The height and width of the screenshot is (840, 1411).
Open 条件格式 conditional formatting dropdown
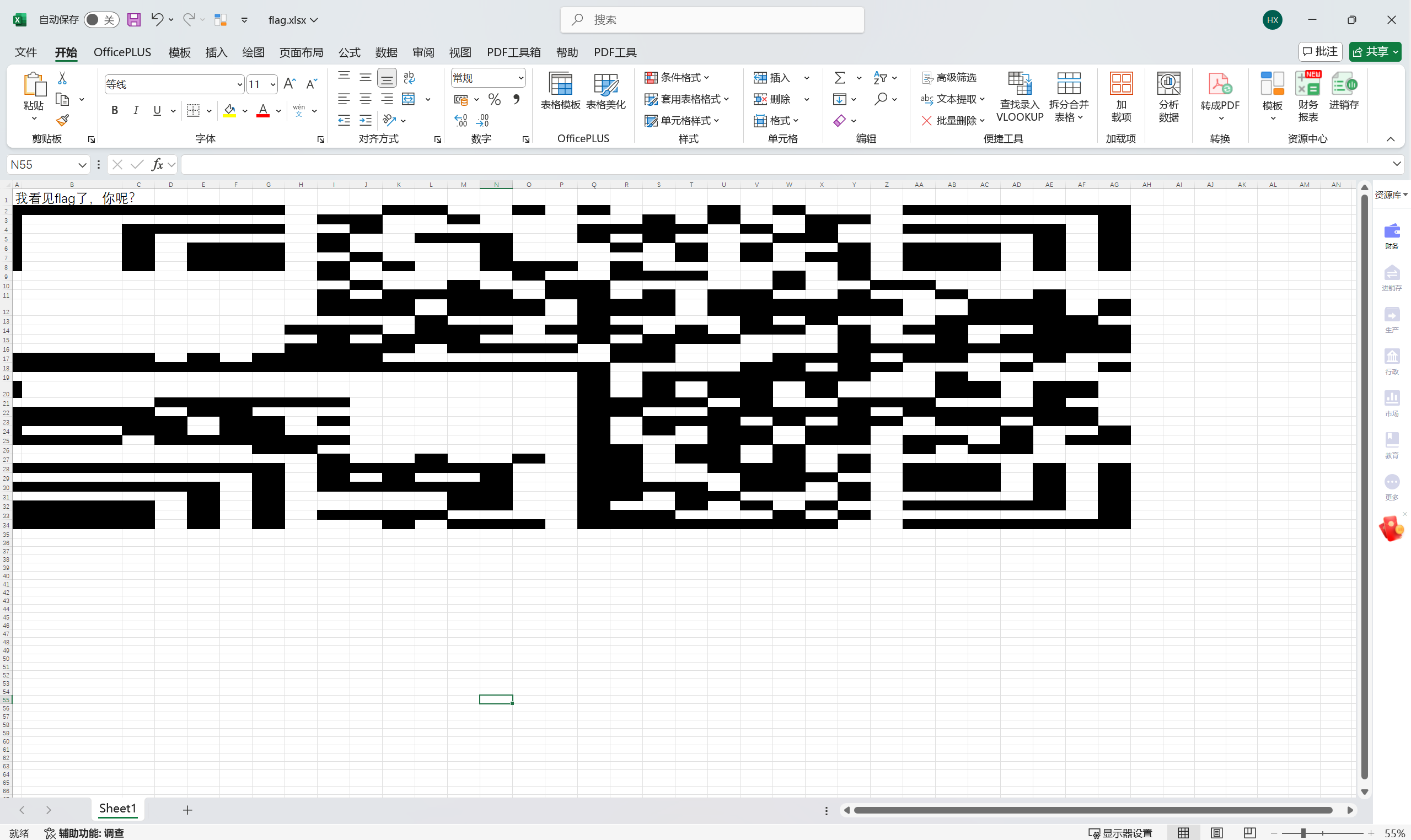pyautogui.click(x=677, y=78)
